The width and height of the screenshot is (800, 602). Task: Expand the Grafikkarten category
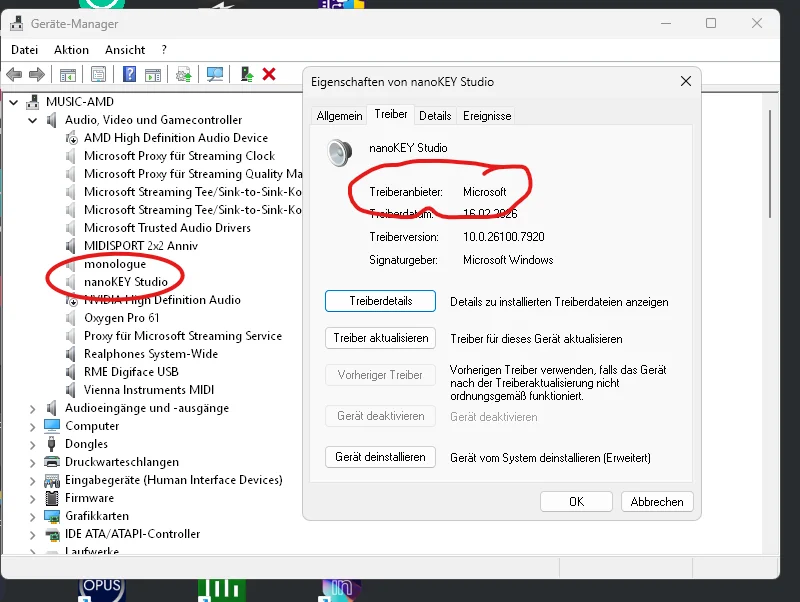click(x=33, y=517)
